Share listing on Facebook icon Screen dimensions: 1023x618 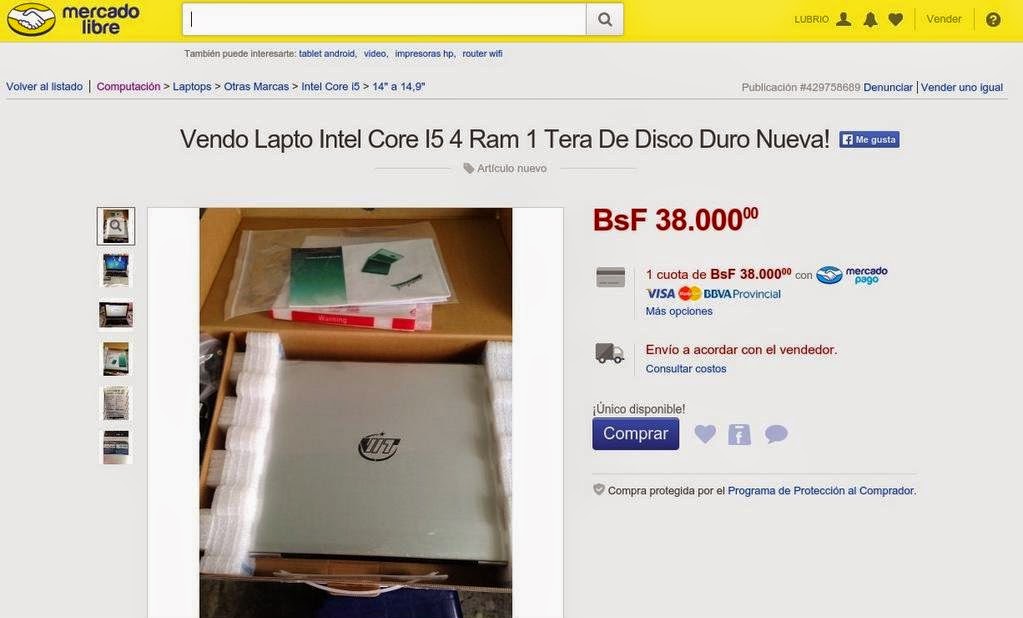(x=739, y=435)
